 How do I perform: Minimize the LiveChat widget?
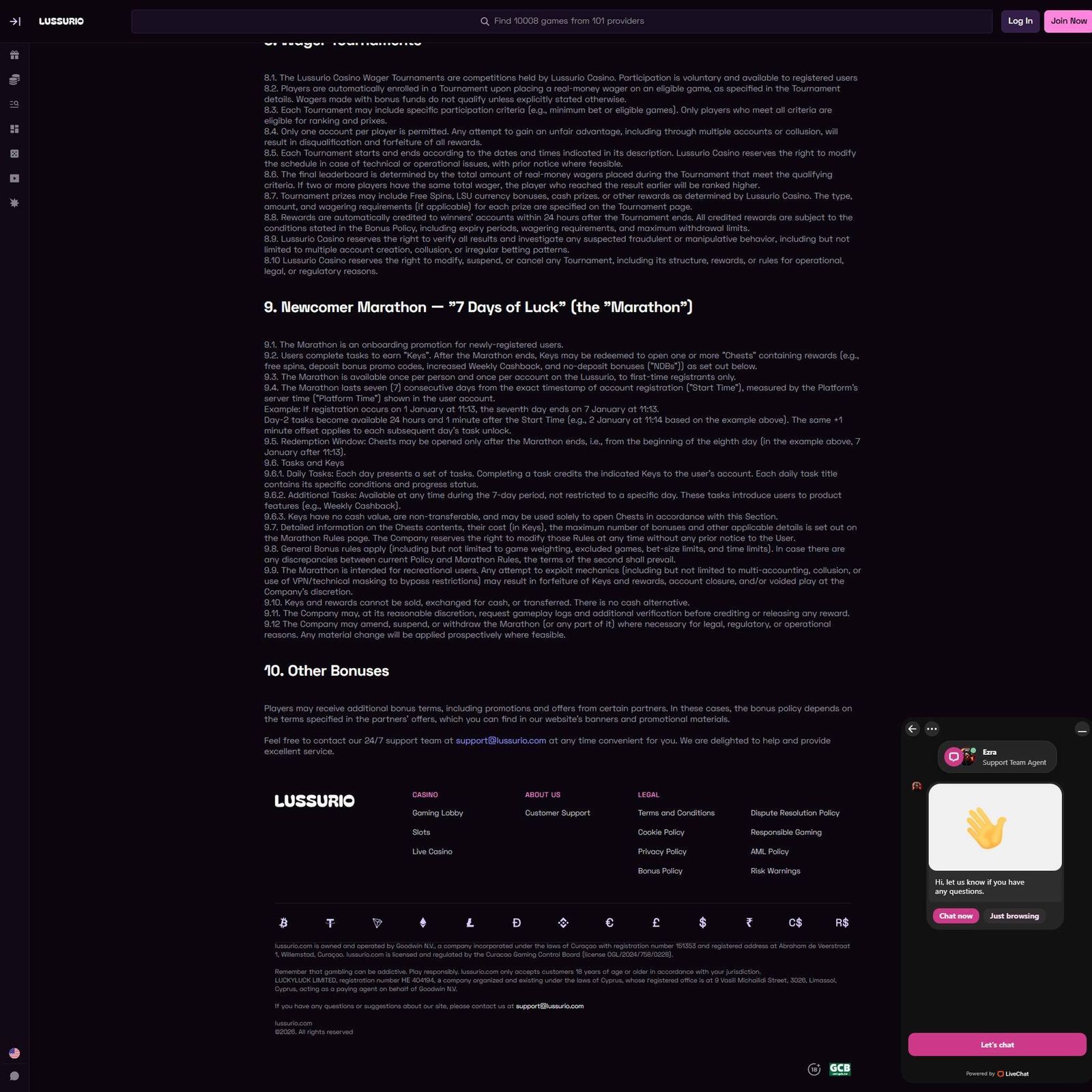pyautogui.click(x=1082, y=730)
